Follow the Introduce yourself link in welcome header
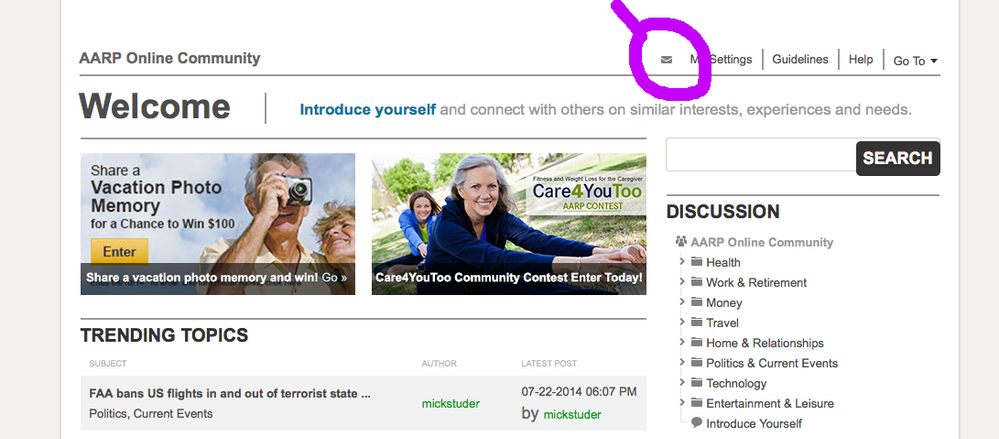This screenshot has width=999, height=439. tap(368, 110)
